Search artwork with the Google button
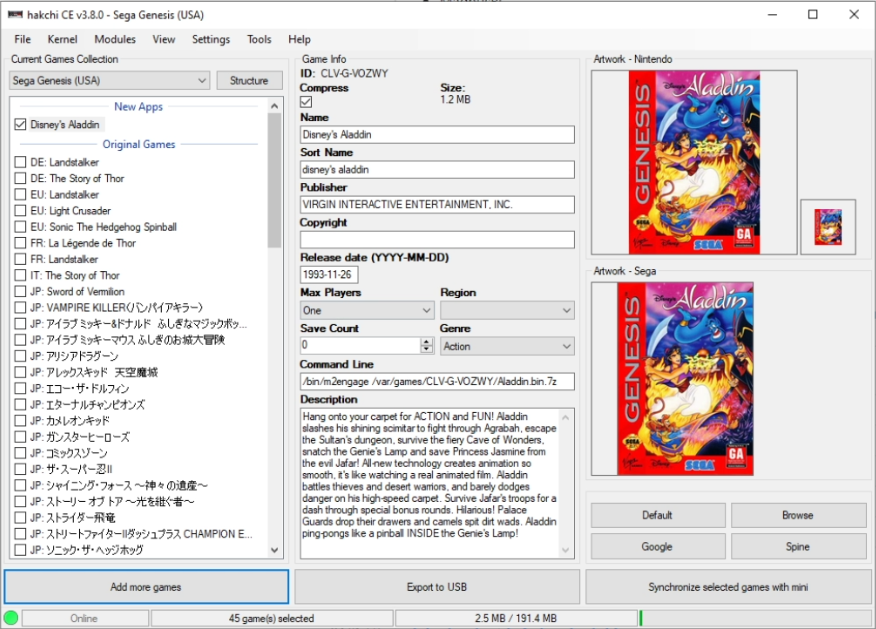Screen dimensions: 876x629 (x=658, y=546)
